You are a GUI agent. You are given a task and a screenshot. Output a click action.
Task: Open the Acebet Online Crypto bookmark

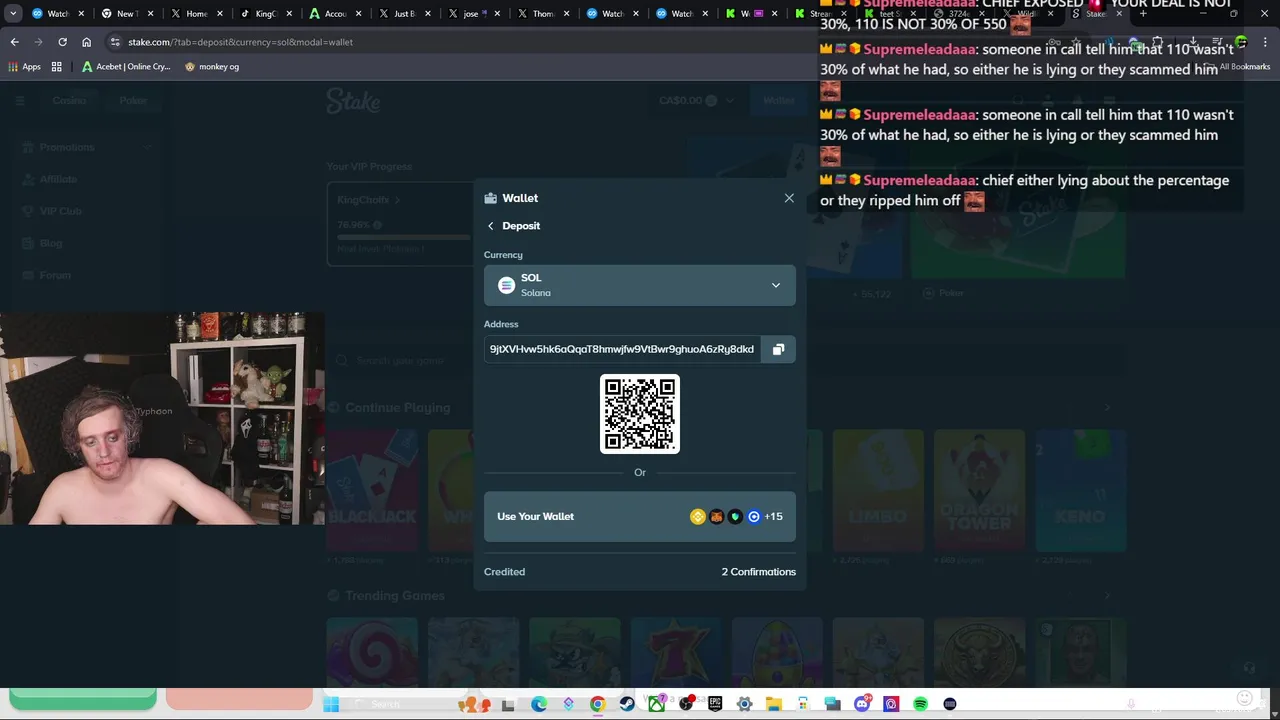(126, 67)
